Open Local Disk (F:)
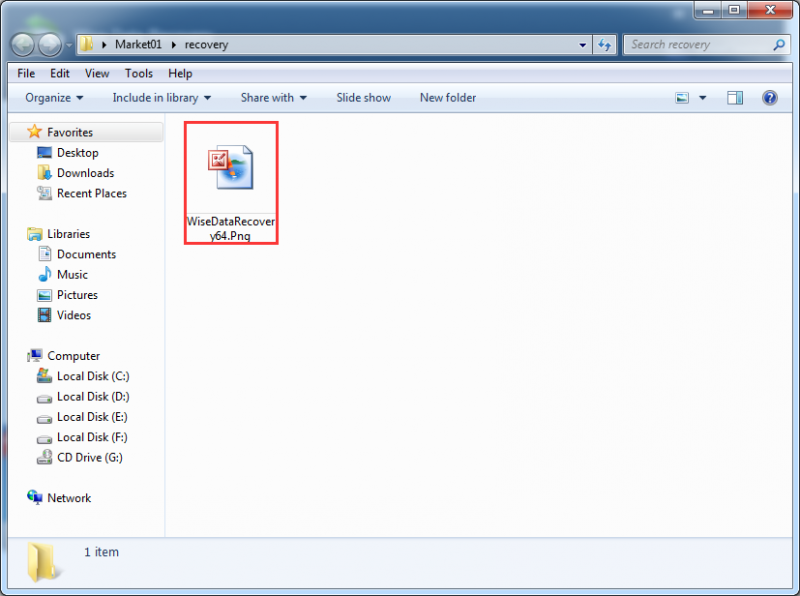 [x=92, y=437]
